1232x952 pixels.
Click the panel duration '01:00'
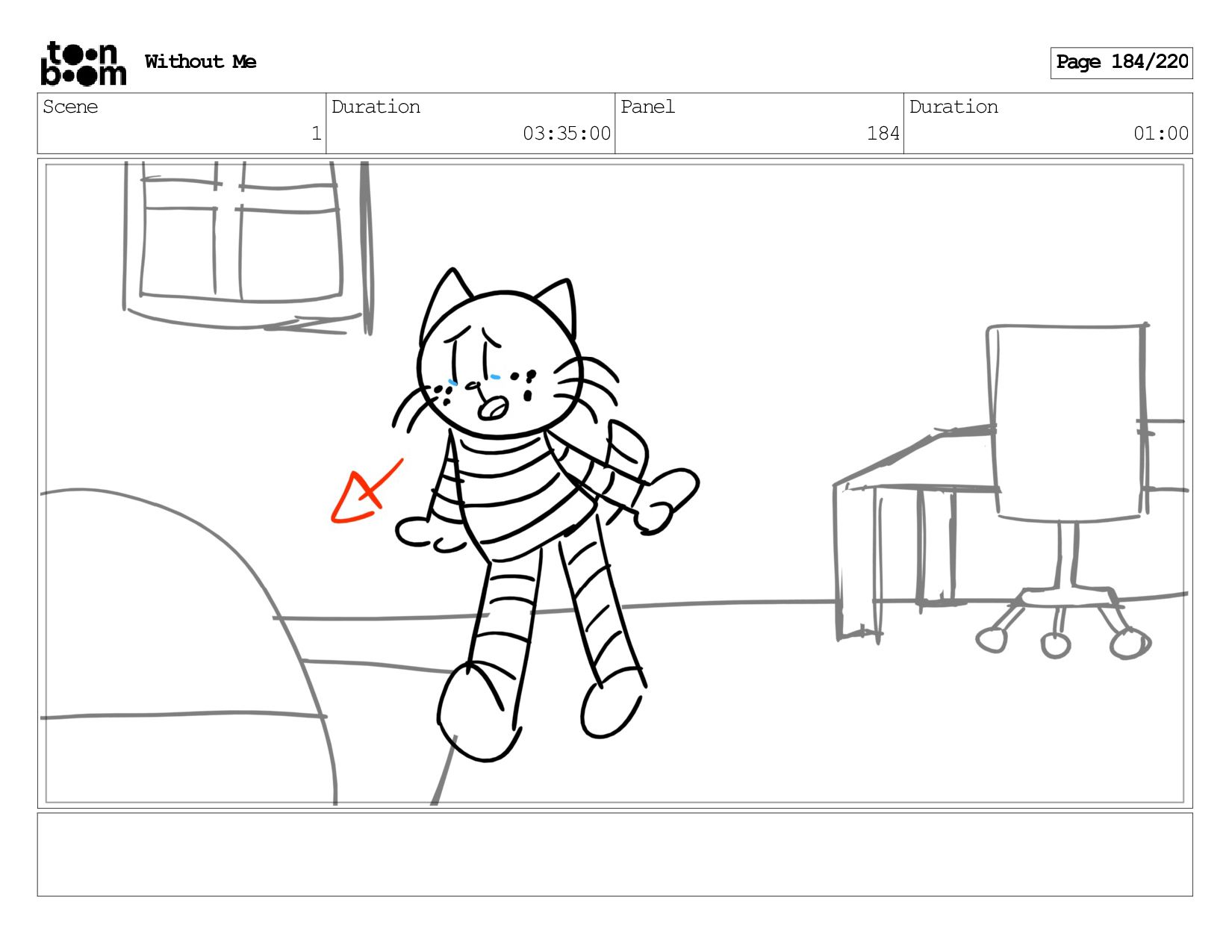[1161, 134]
